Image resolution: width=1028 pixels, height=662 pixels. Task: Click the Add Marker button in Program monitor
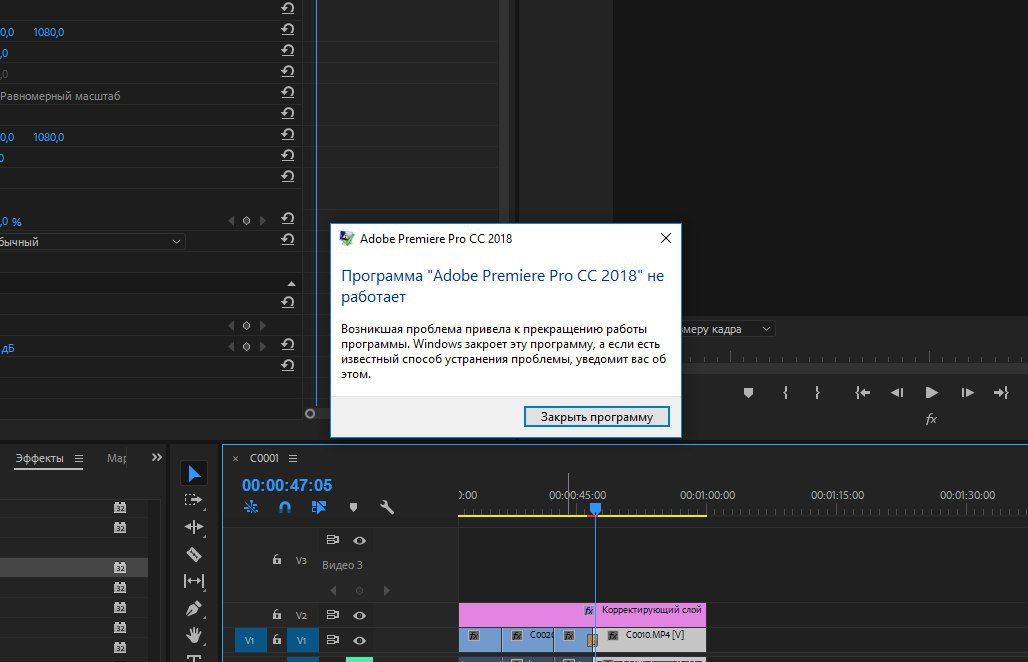click(748, 393)
